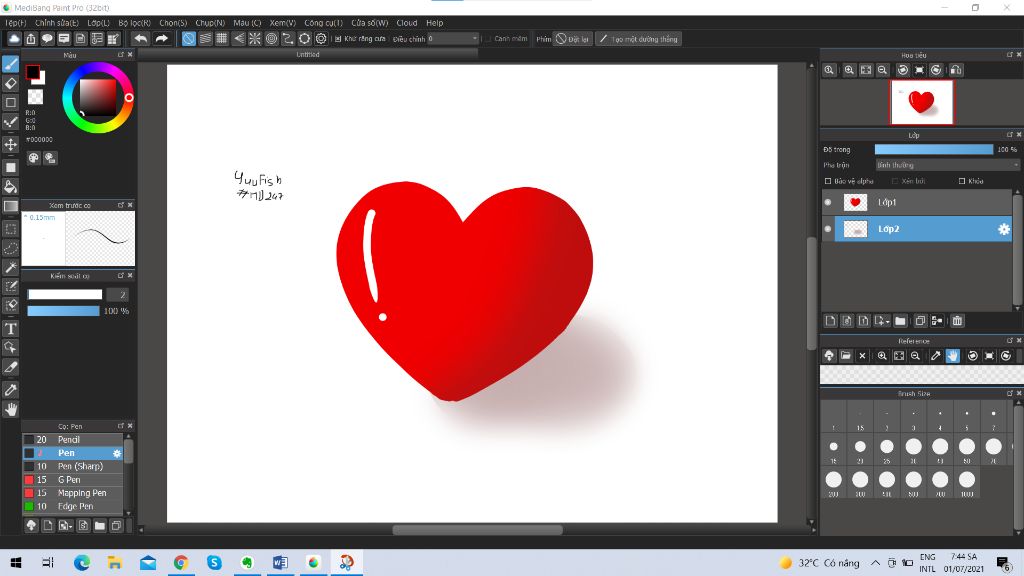This screenshot has width=1024, height=576.
Task: Toggle visibility of Lớp1 layer
Action: [828, 202]
